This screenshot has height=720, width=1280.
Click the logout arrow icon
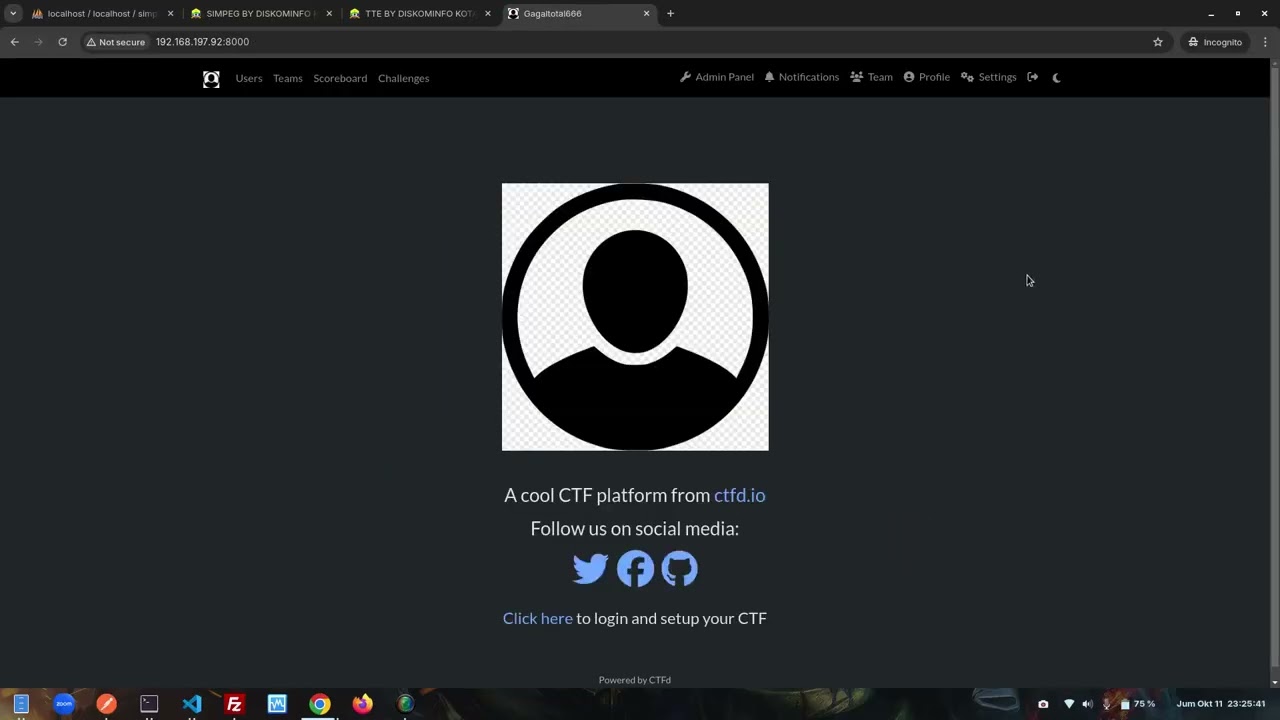click(x=1032, y=77)
